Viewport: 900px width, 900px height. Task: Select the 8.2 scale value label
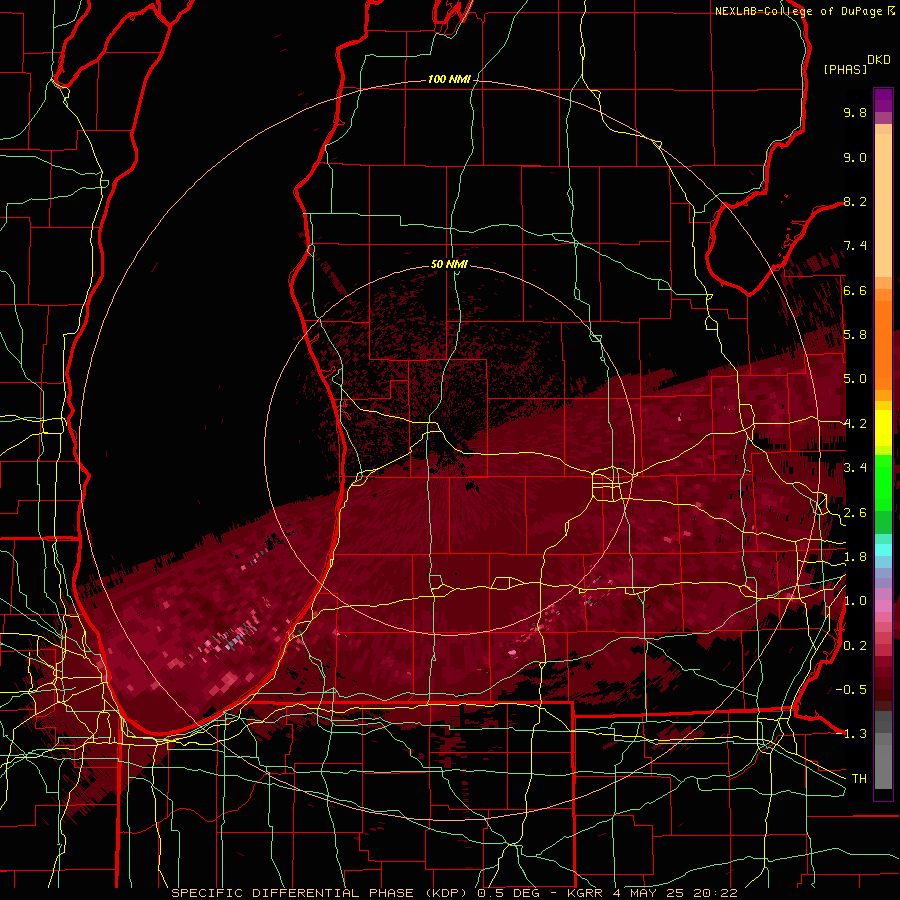(855, 201)
